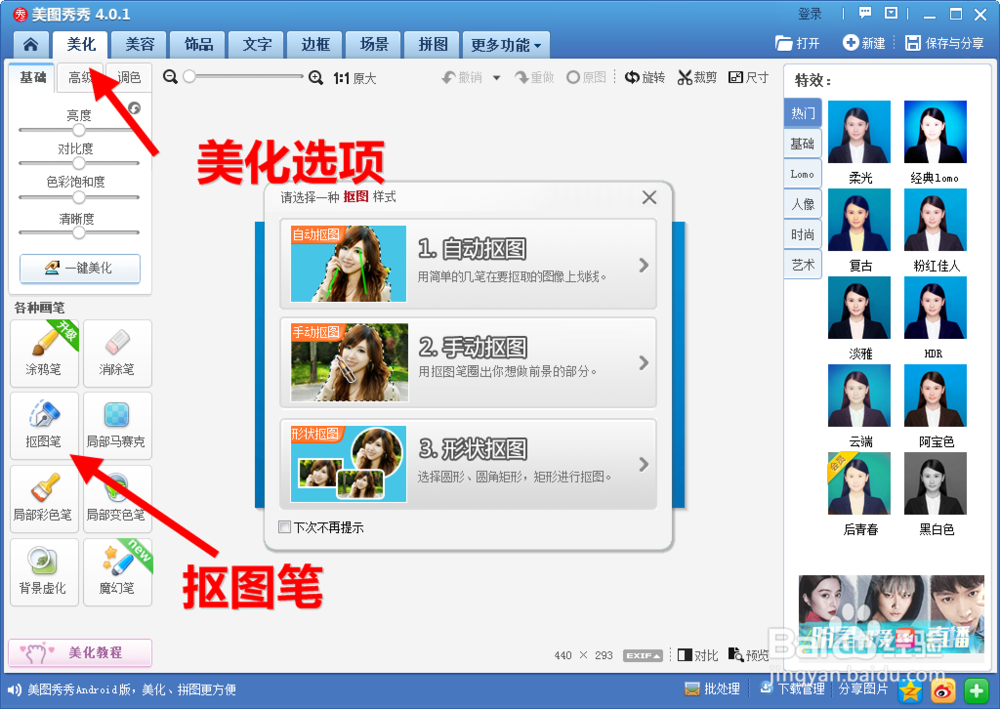Toggle the 原图 original image view
1000x709 pixels.
[x=587, y=78]
